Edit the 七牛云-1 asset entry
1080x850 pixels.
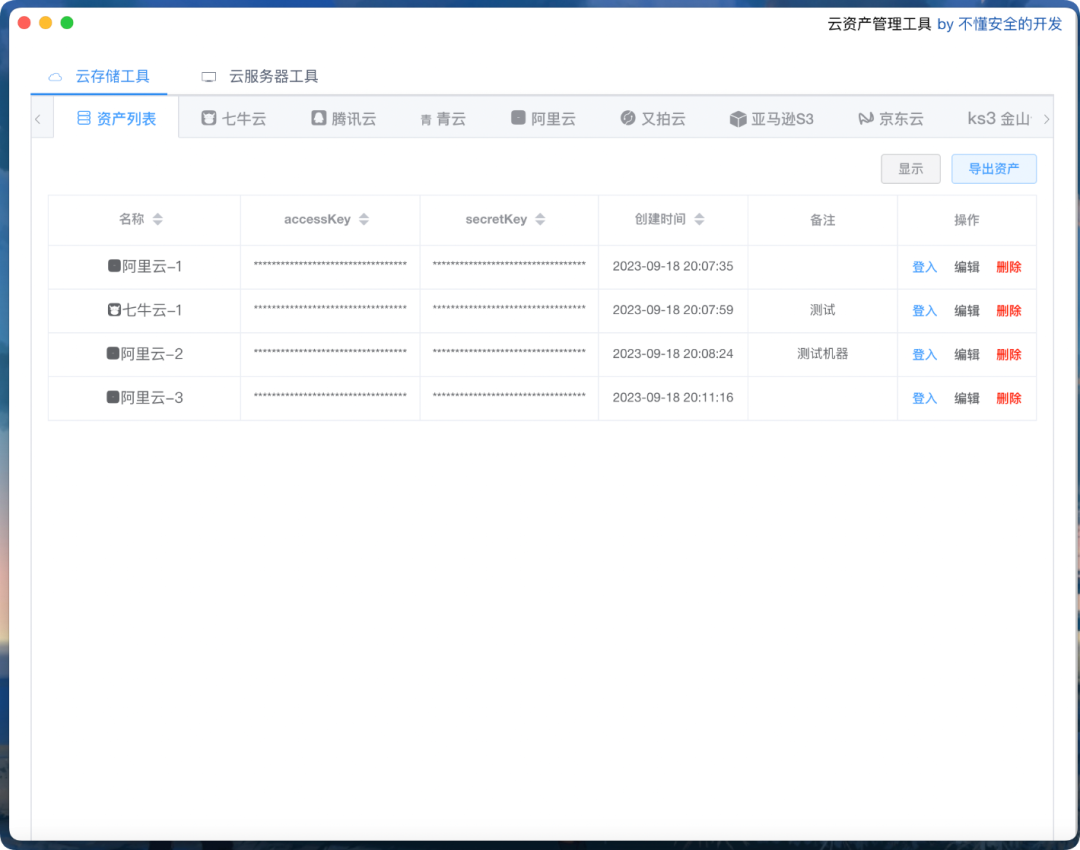pos(966,311)
